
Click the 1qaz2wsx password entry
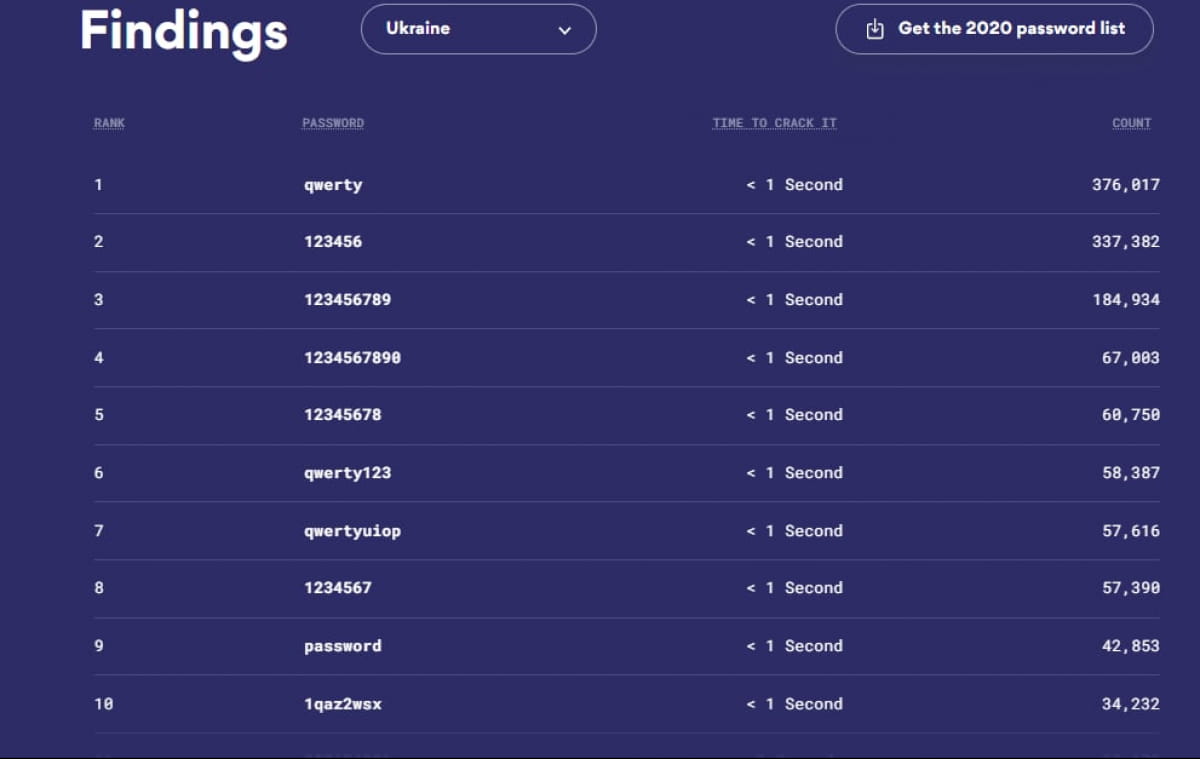(342, 704)
